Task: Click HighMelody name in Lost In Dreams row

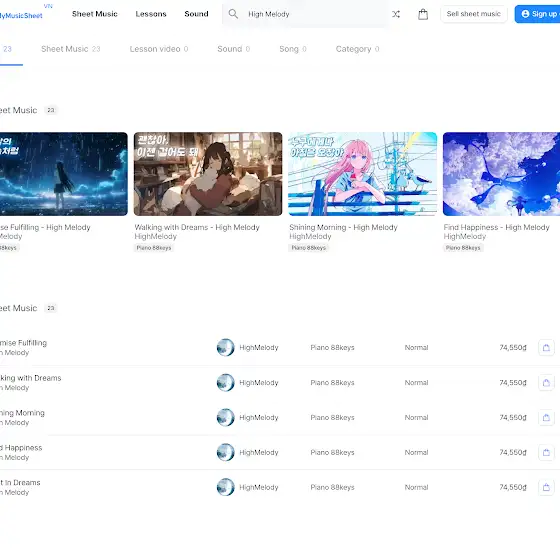Action: click(259, 487)
